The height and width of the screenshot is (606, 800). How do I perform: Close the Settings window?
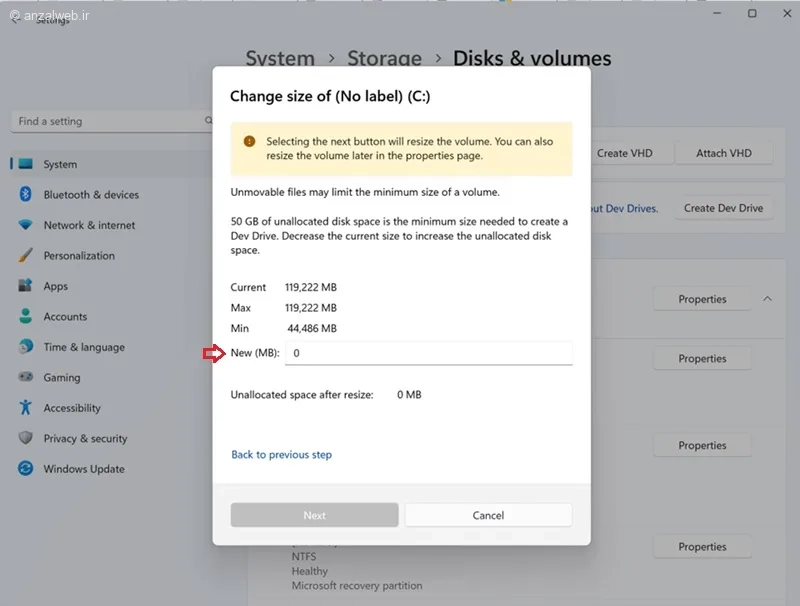point(787,13)
